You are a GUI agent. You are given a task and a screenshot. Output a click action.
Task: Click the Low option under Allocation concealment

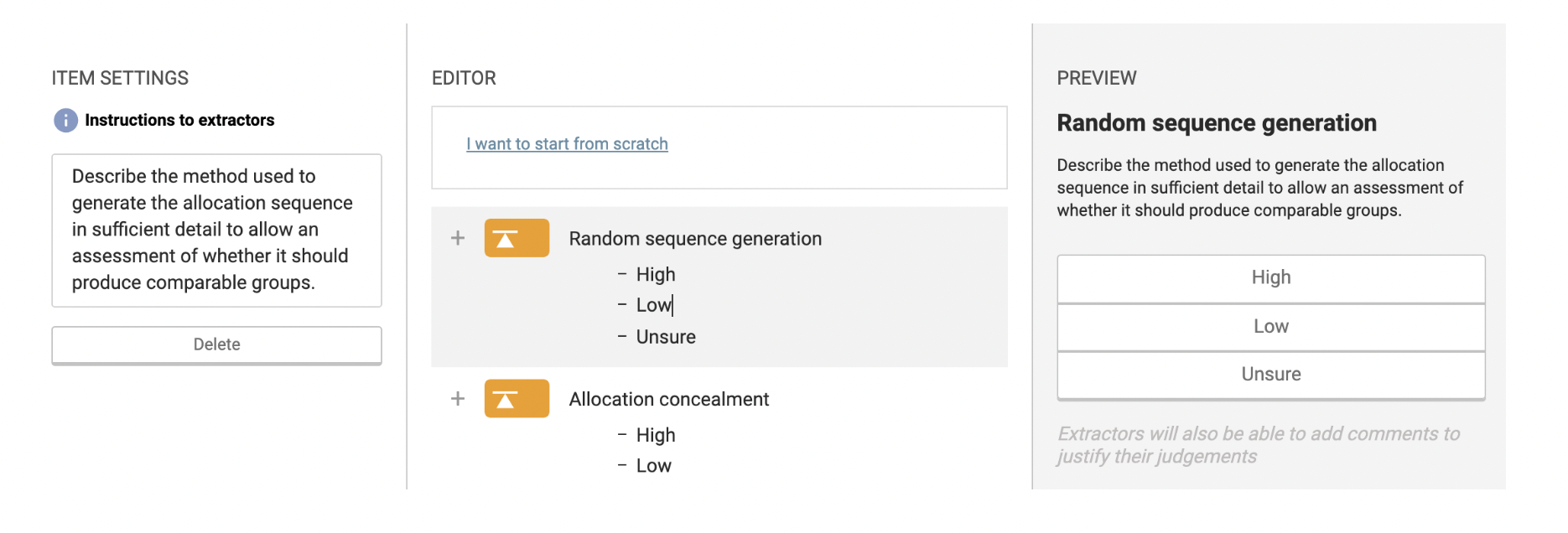(x=653, y=466)
